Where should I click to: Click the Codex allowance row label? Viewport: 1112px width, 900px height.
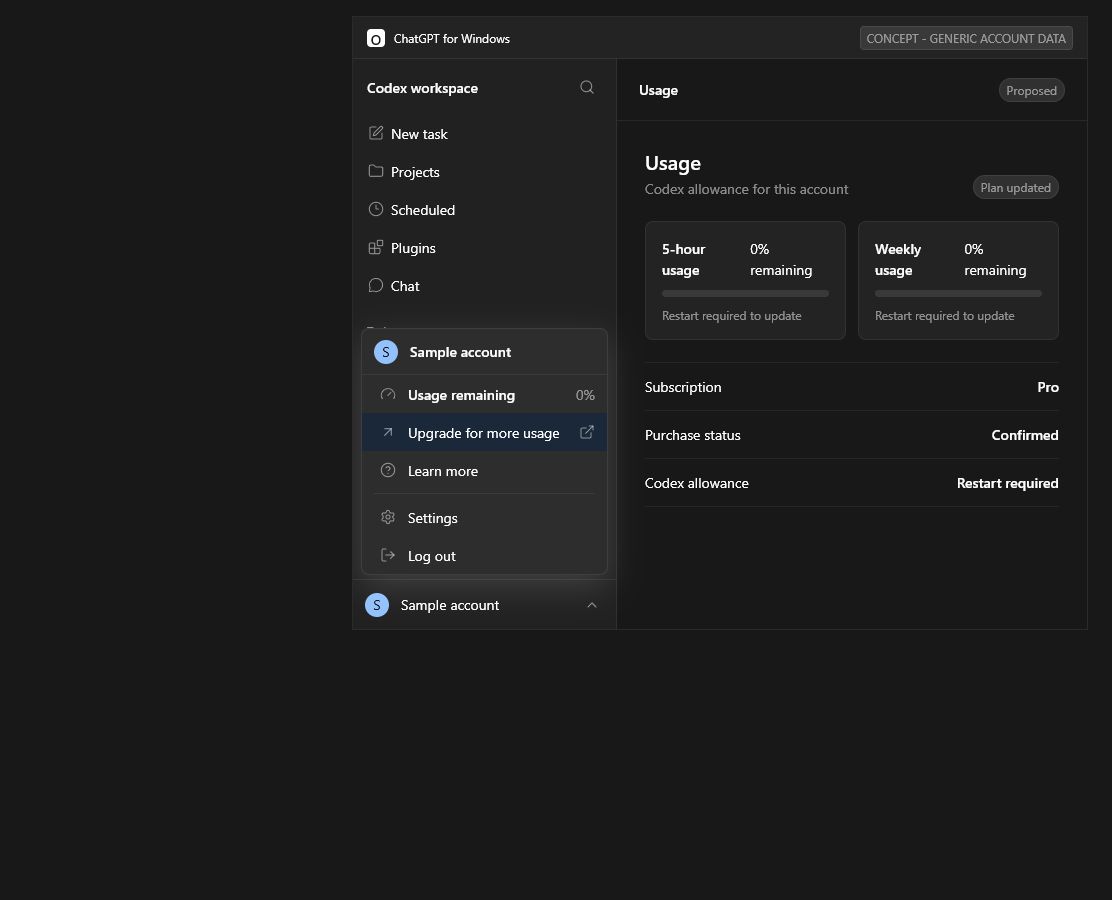[696, 483]
